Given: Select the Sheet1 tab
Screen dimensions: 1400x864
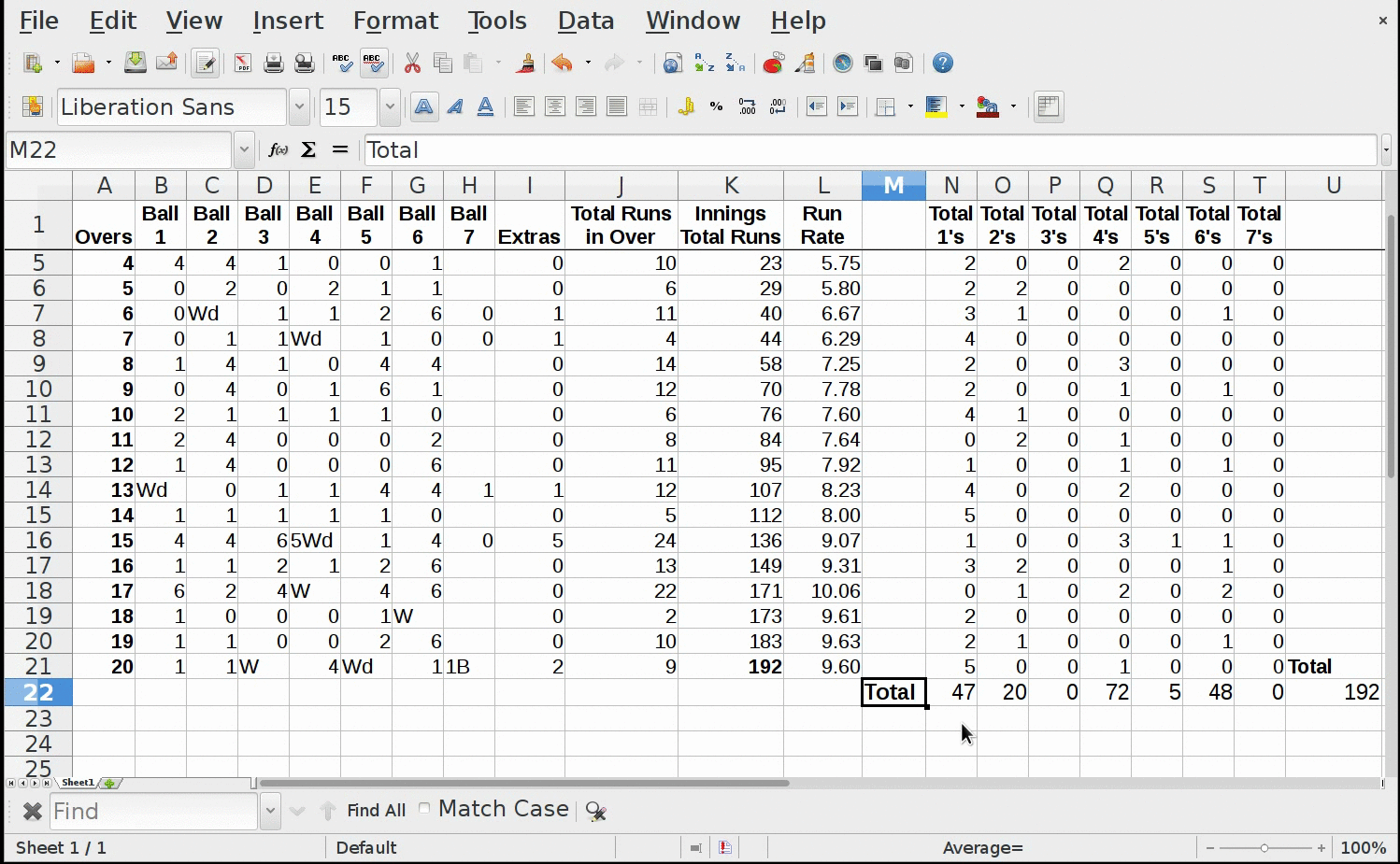Looking at the screenshot, I should [78, 783].
